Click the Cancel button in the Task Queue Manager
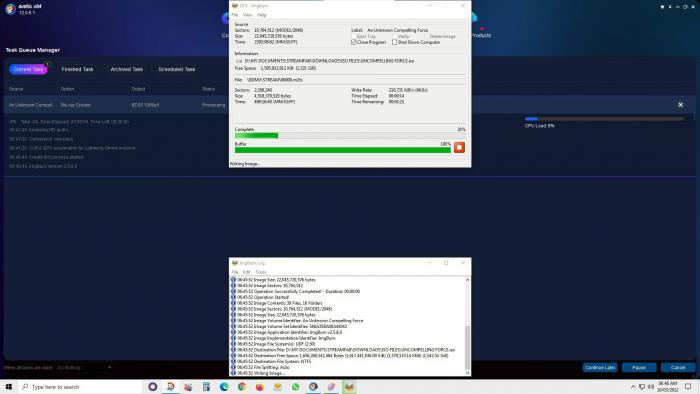This screenshot has height=394, width=700. pyautogui.click(x=678, y=367)
